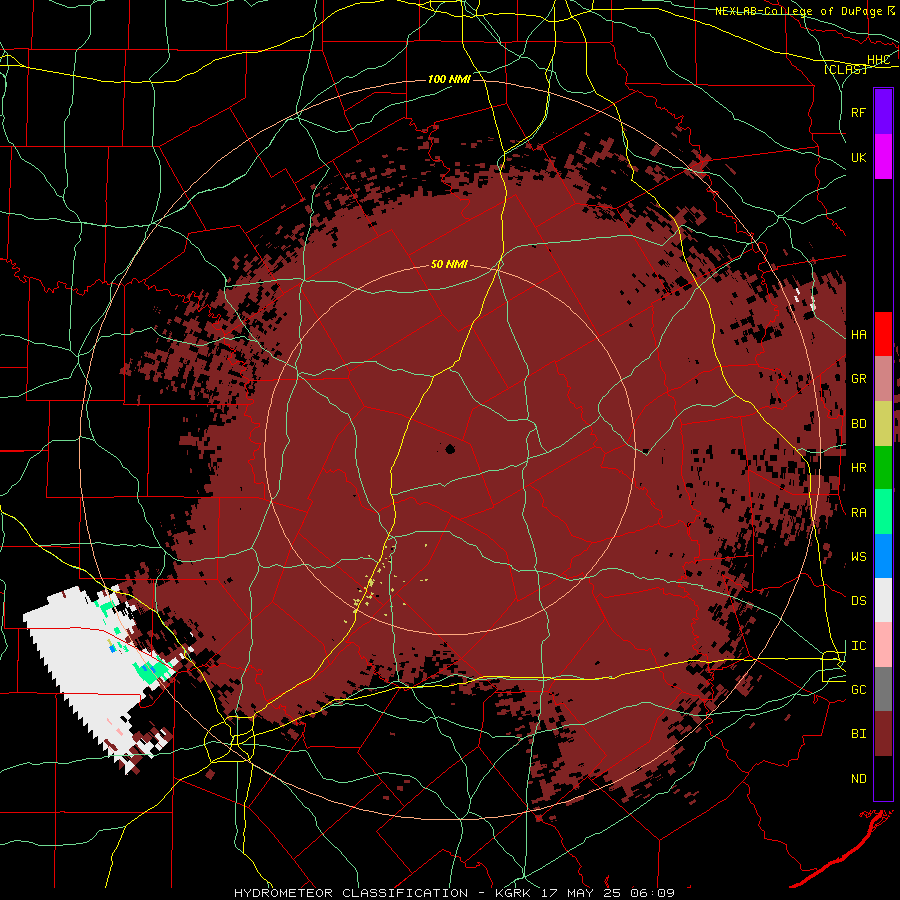The height and width of the screenshot is (900, 900).
Task: Click the RA light green legend swatch
Action: [x=883, y=512]
